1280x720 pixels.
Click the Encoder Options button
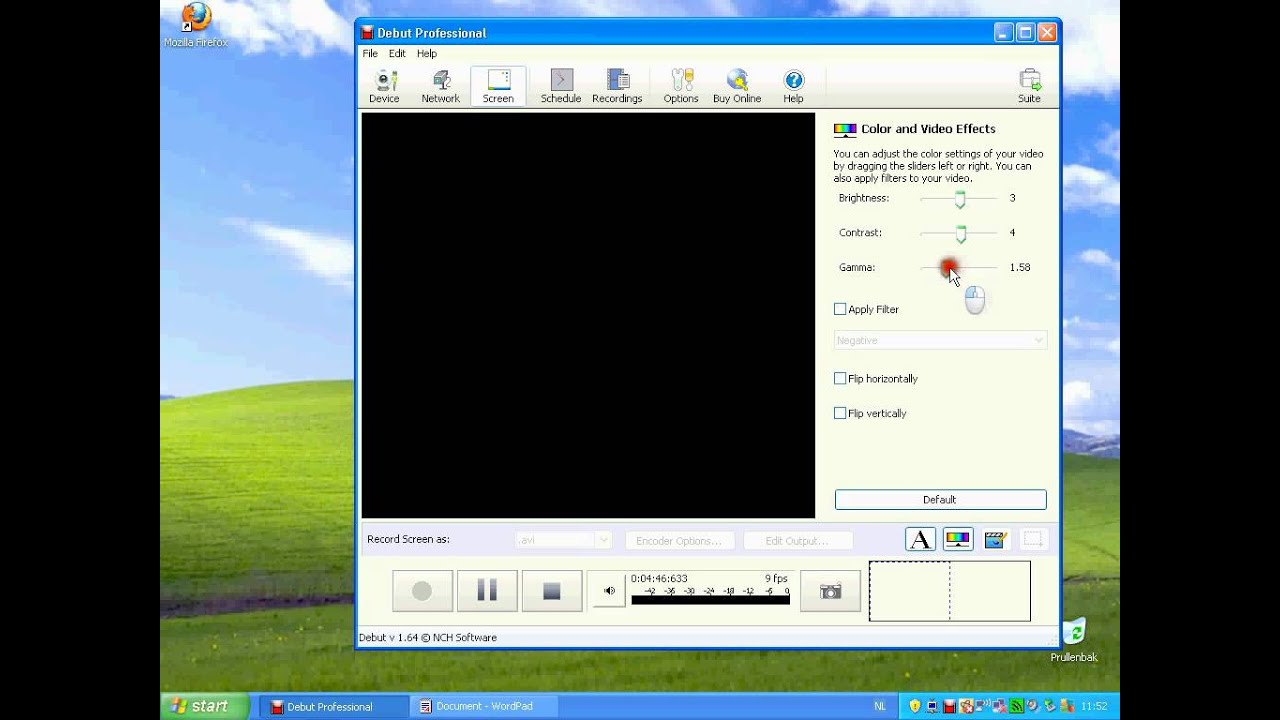pos(680,540)
